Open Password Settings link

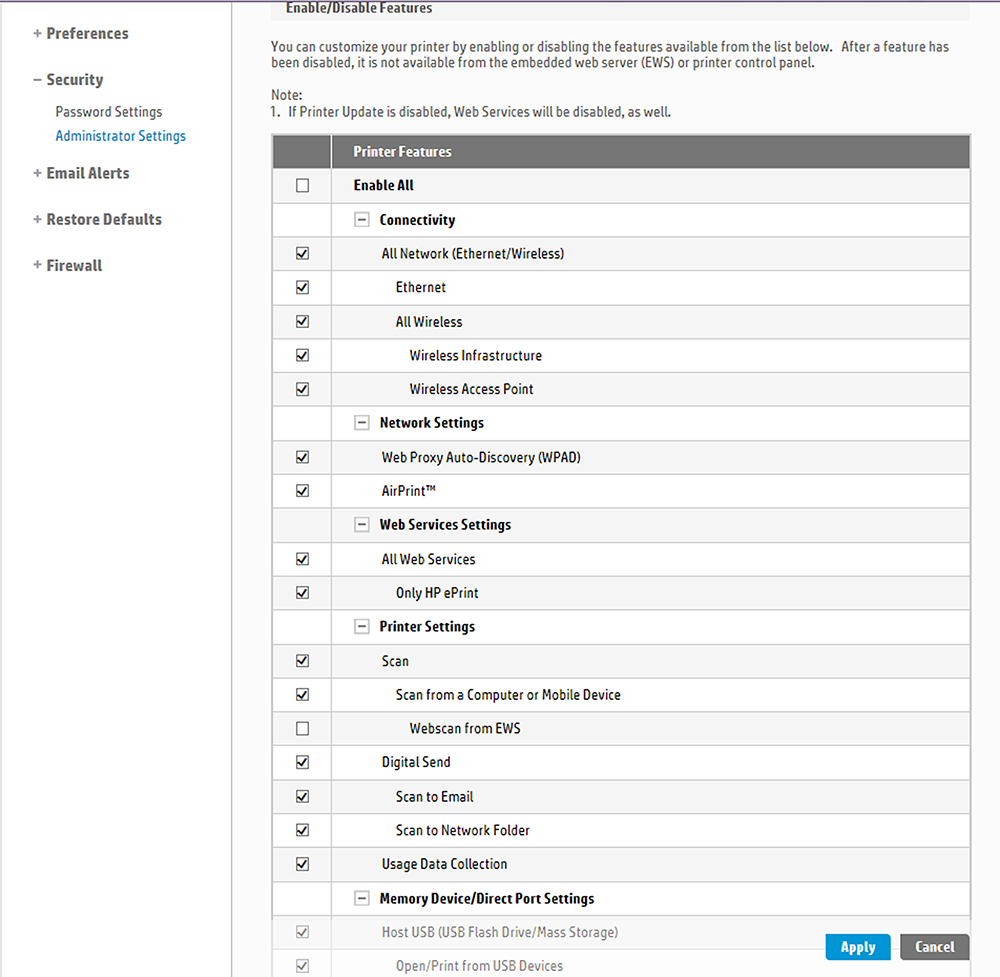(108, 112)
